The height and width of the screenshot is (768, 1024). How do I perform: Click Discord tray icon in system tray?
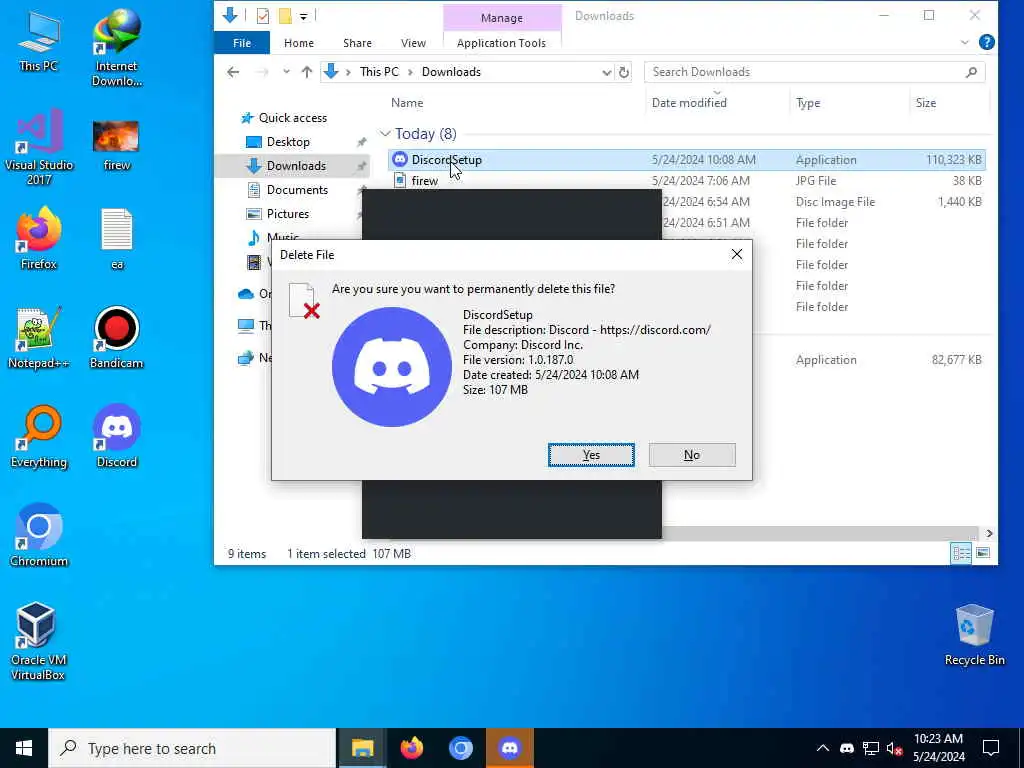pos(846,748)
